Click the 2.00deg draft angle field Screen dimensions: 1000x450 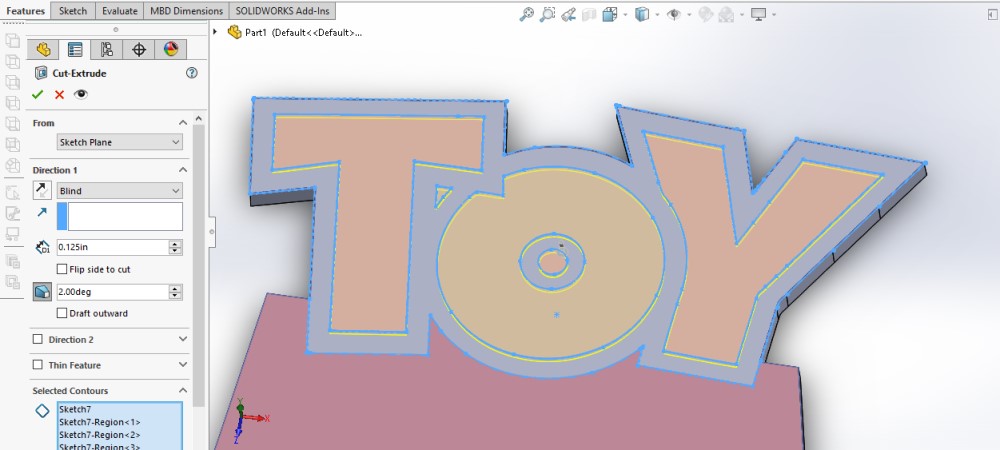pos(112,292)
